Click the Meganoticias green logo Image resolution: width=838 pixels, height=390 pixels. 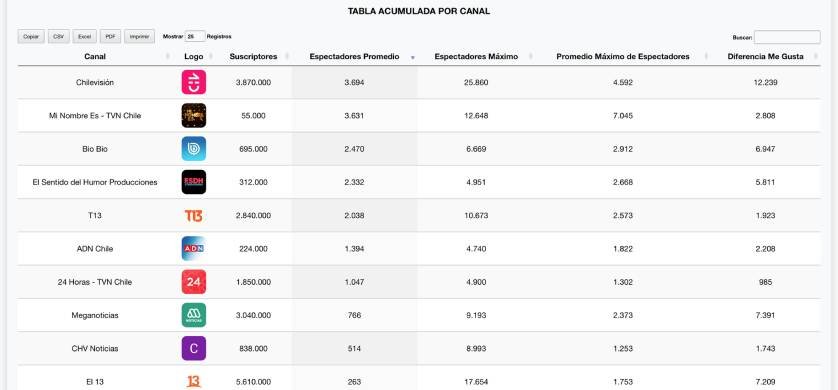(x=193, y=315)
